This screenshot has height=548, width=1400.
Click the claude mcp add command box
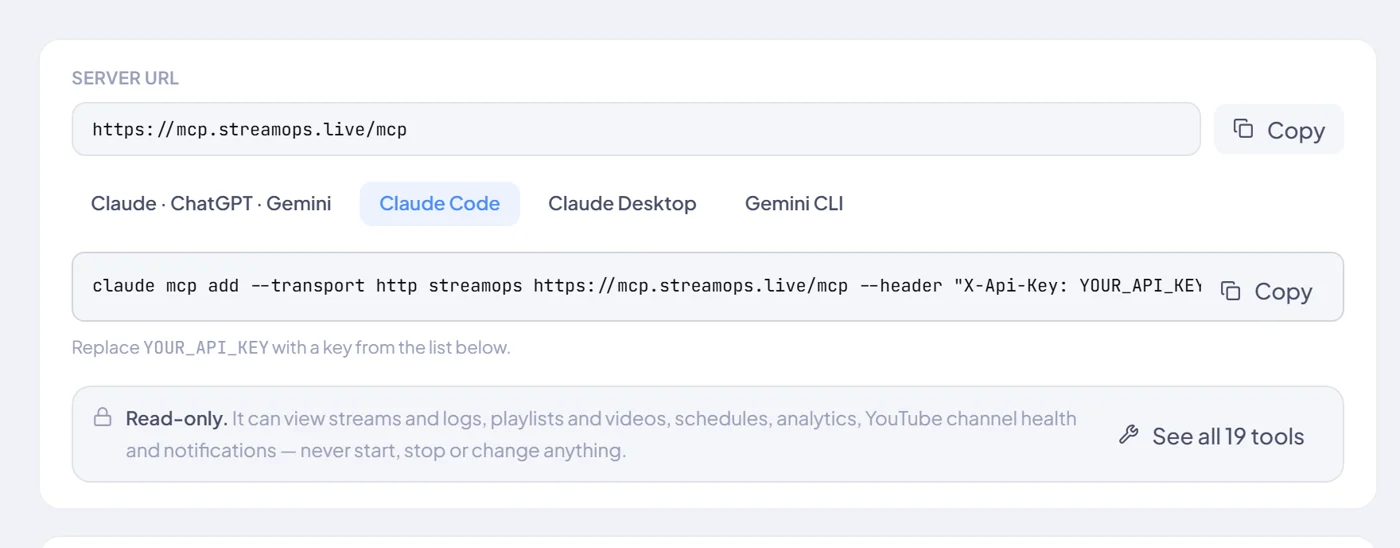pyautogui.click(x=708, y=287)
